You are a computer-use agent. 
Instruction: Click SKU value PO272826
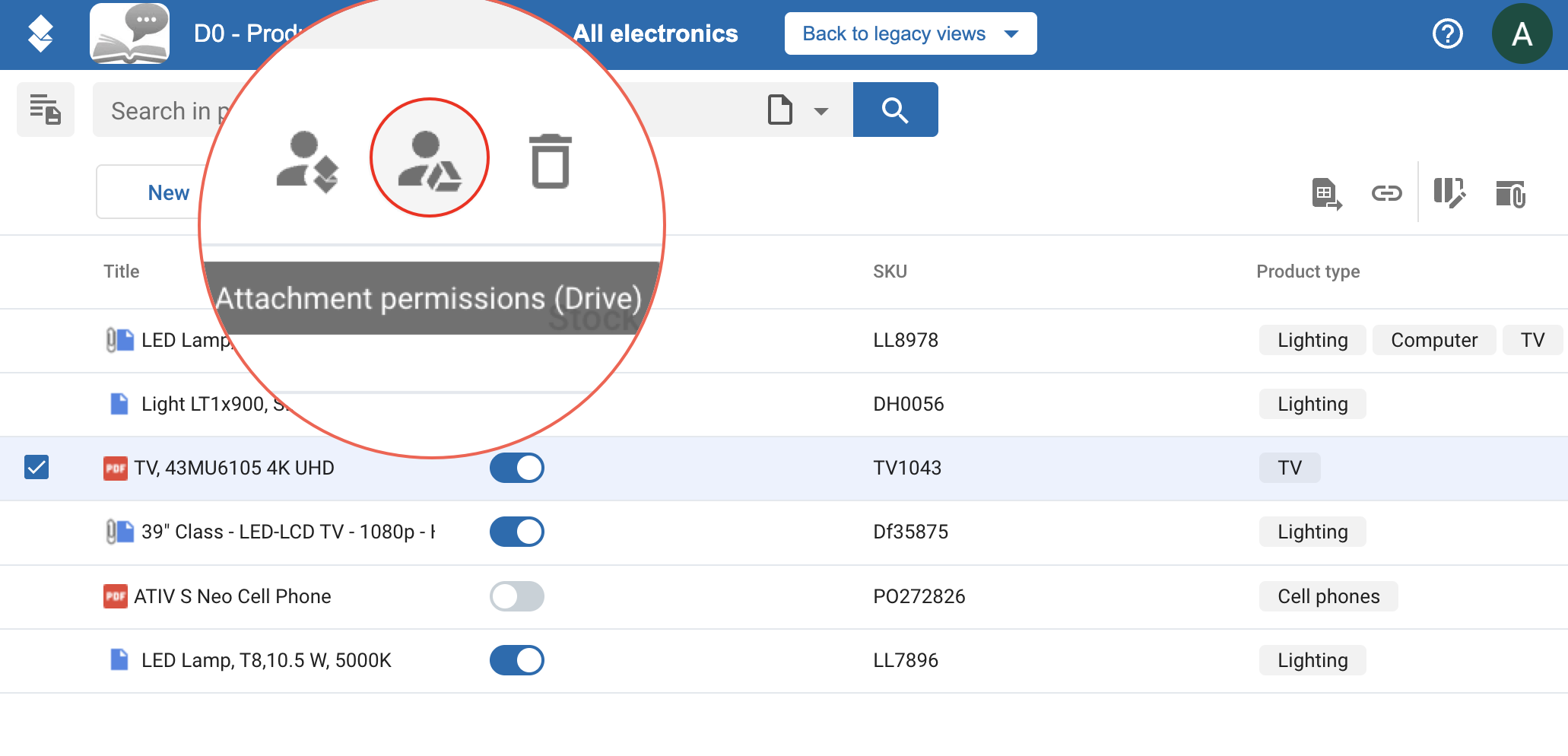click(919, 596)
